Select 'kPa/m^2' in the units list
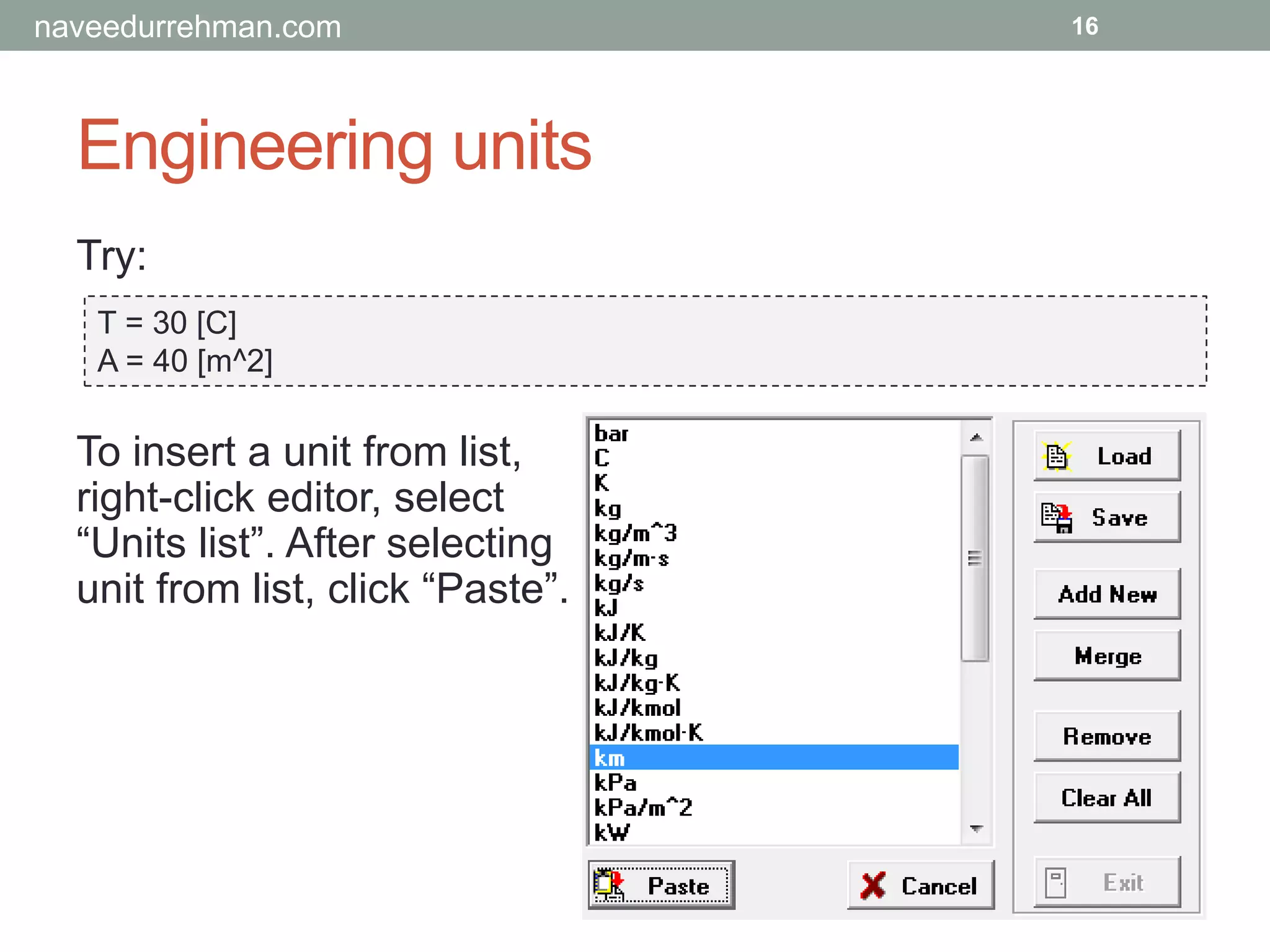1270x952 pixels. point(774,808)
